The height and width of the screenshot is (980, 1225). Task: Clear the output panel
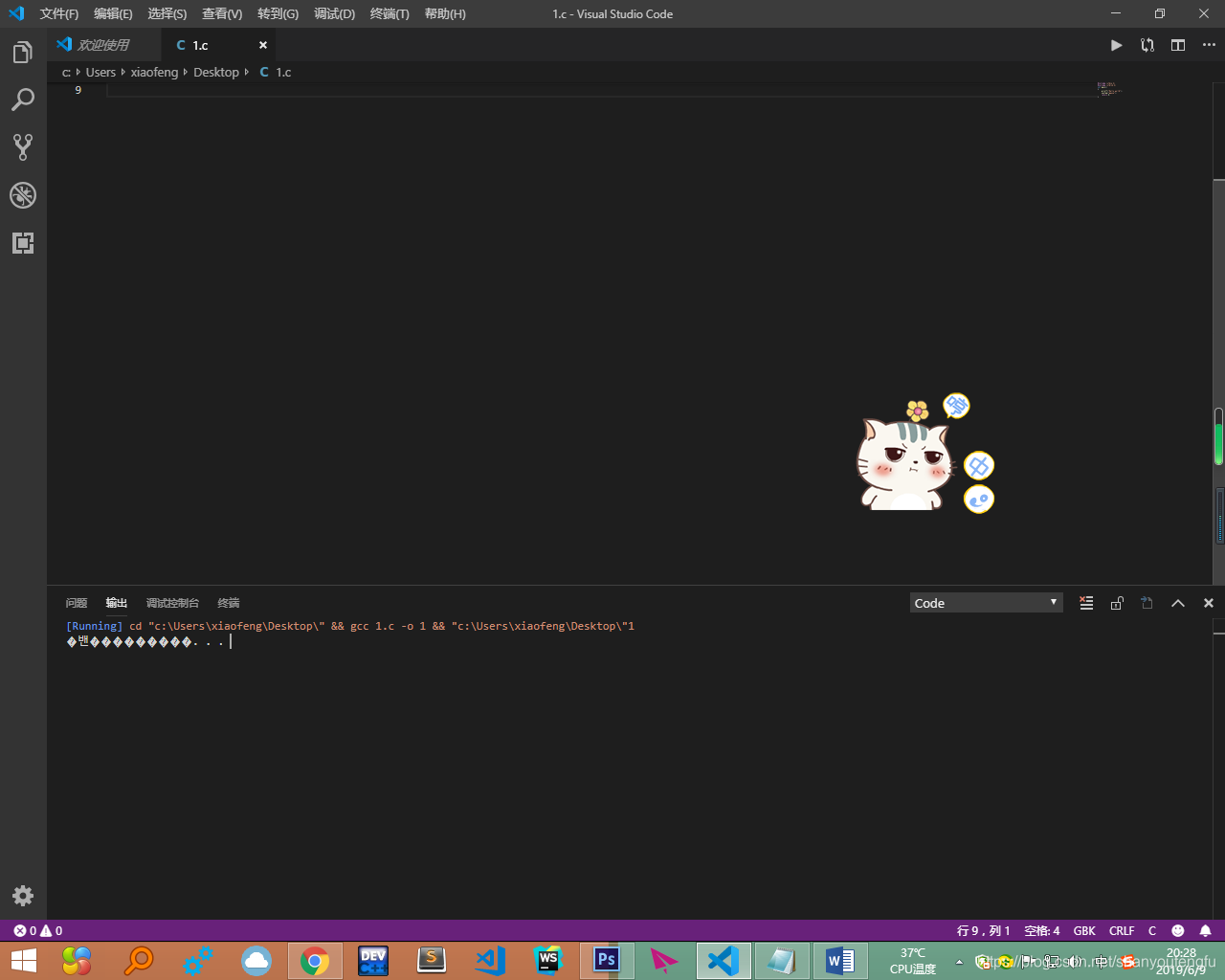click(1086, 603)
